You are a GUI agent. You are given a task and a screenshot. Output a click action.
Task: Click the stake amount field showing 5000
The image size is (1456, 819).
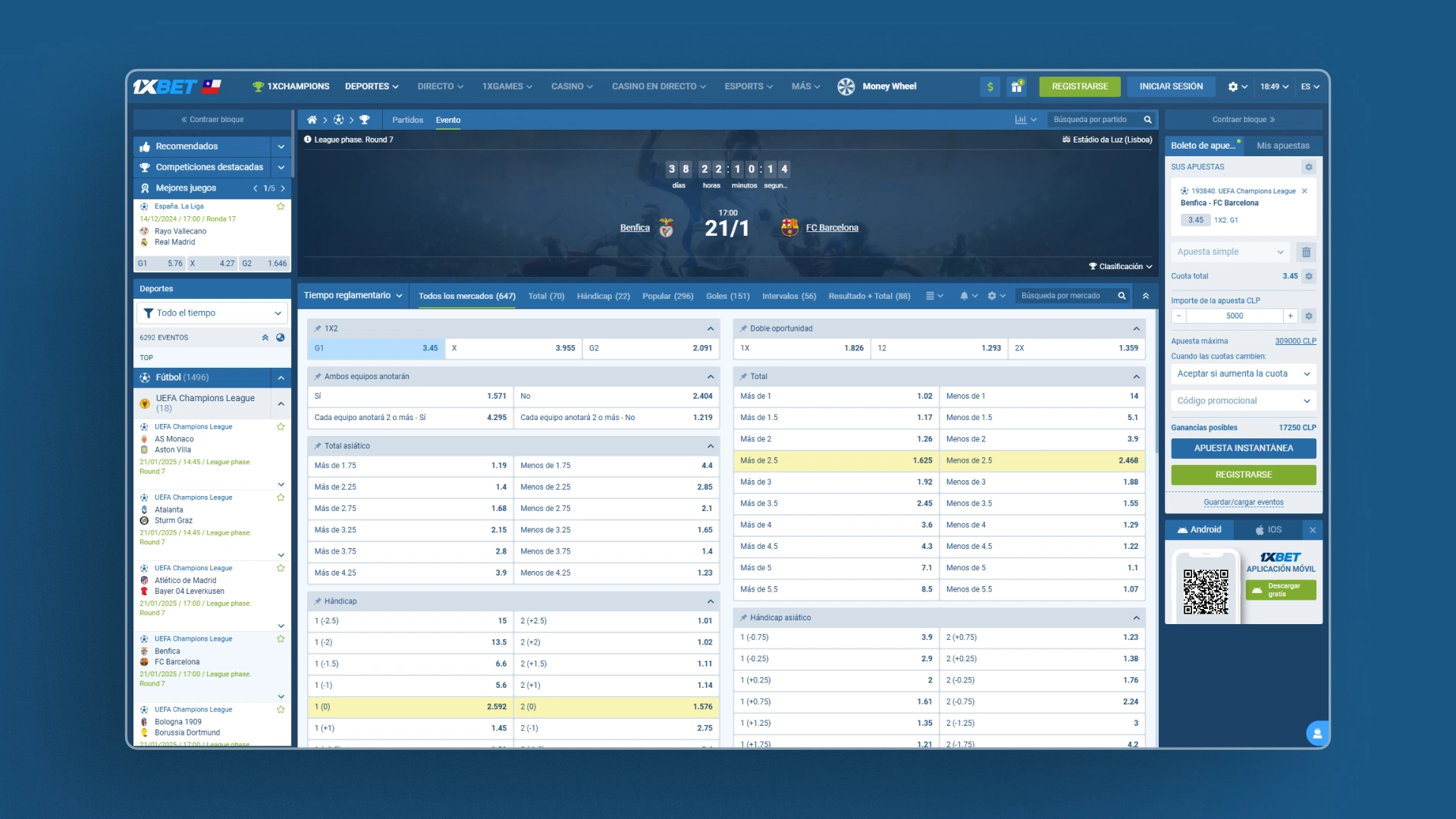click(x=1235, y=315)
